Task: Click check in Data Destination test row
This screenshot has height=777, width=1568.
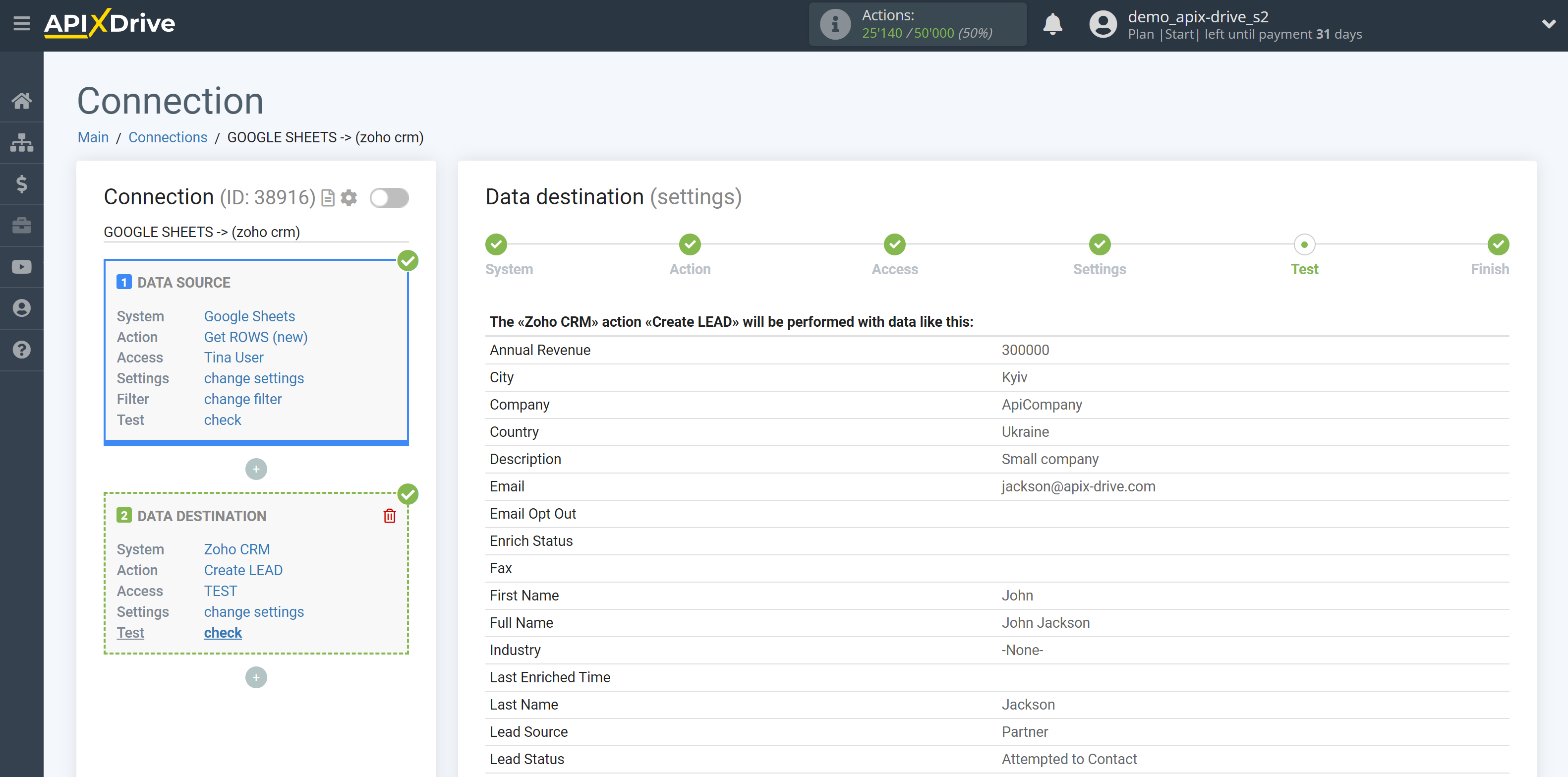Action: (x=223, y=633)
